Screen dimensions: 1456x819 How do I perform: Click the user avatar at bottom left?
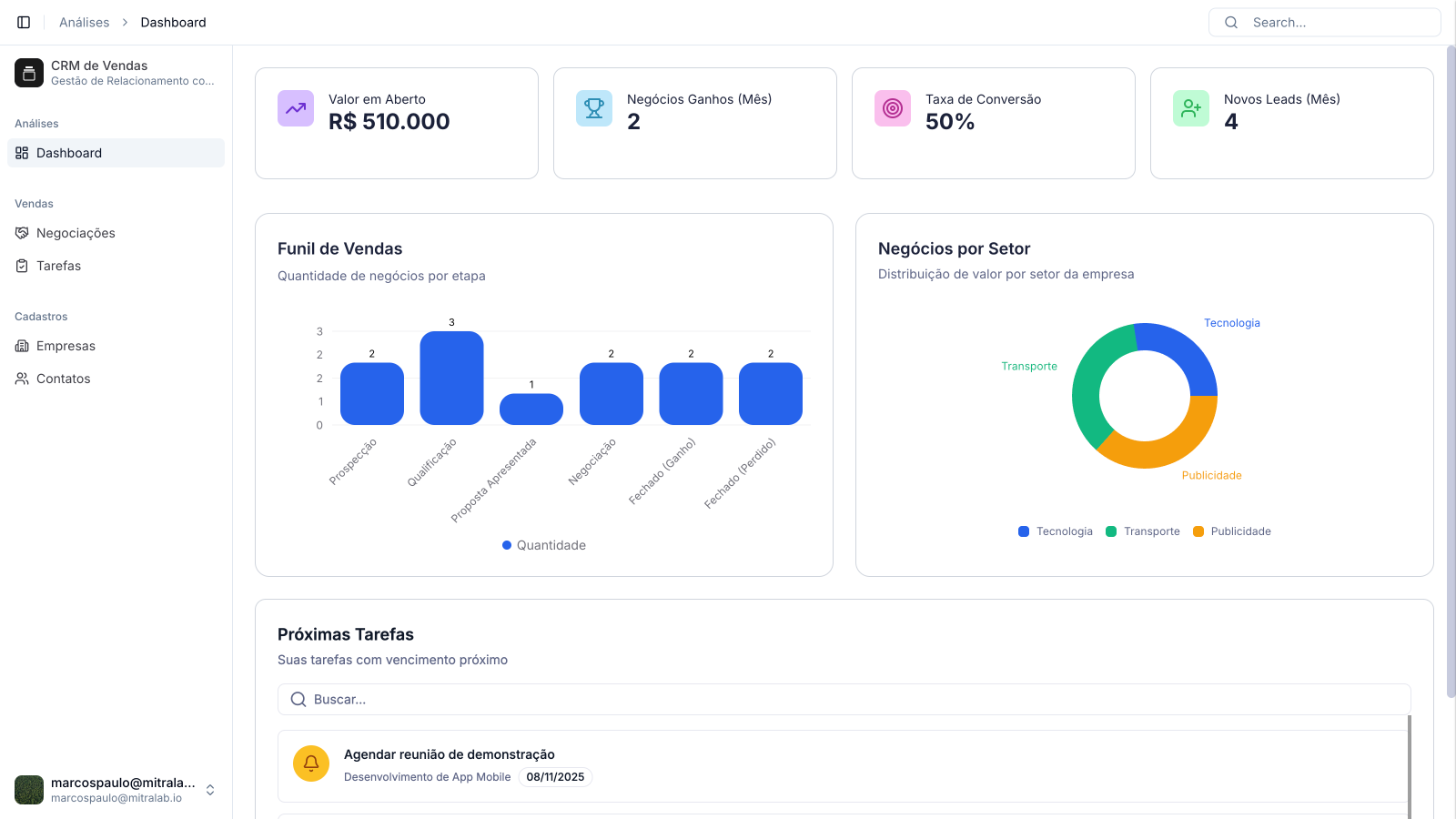point(29,790)
